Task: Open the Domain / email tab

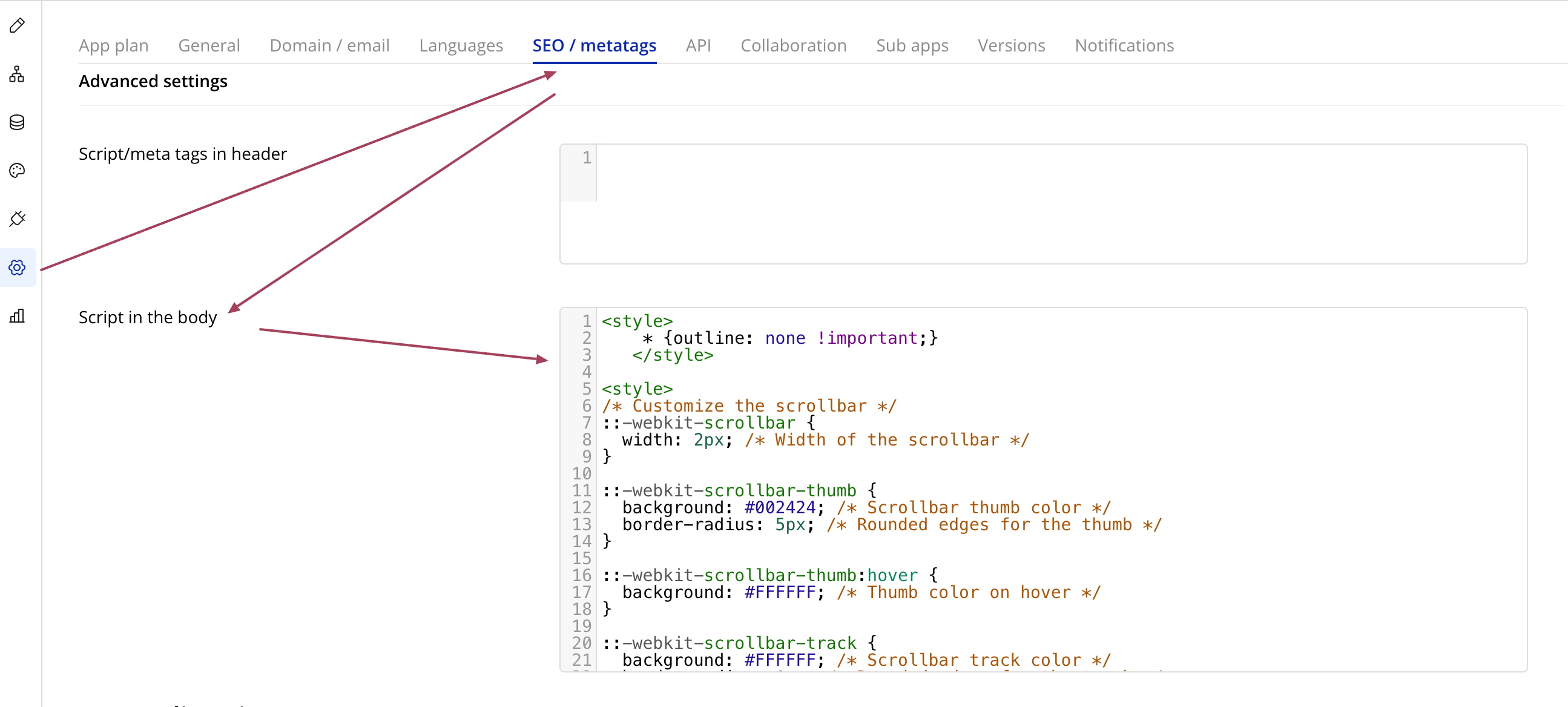Action: [x=329, y=45]
